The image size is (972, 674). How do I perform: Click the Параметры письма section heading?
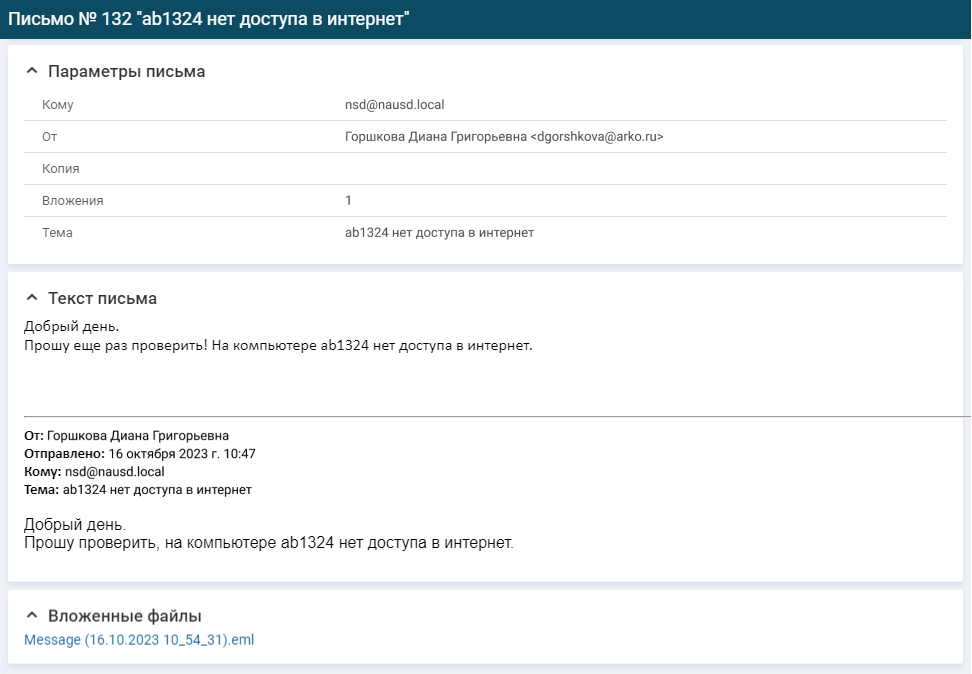point(126,71)
